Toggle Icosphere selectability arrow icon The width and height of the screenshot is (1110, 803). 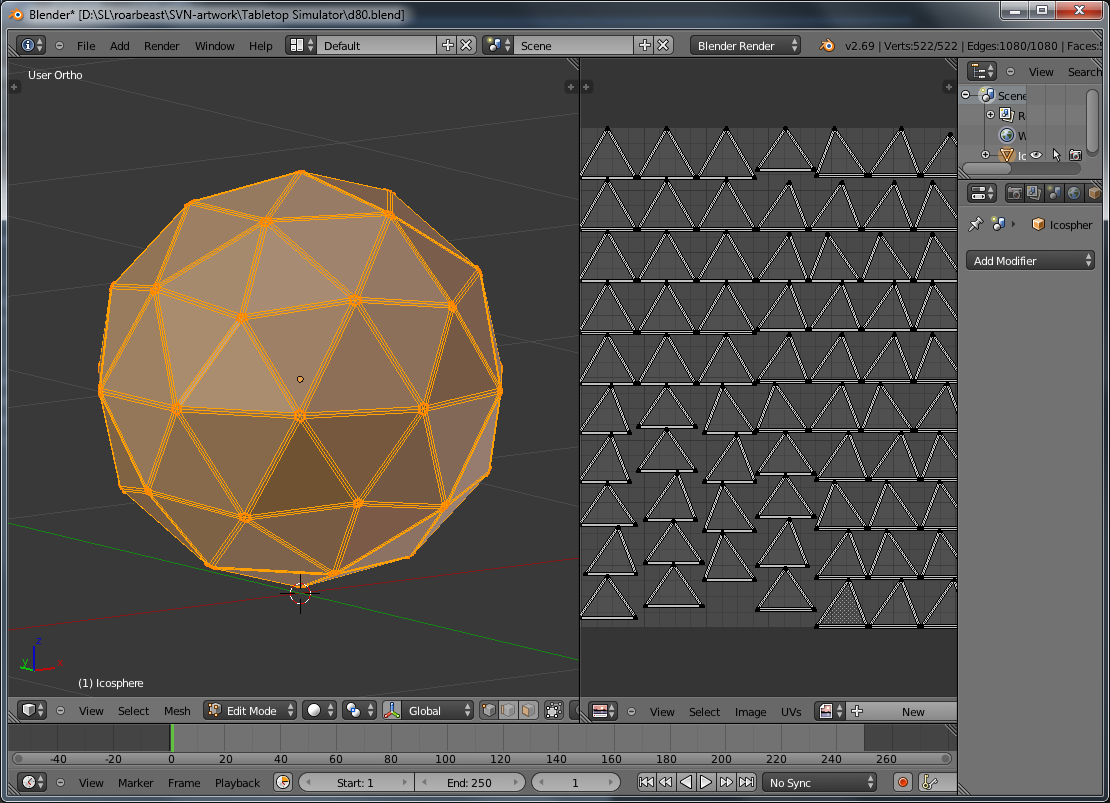1056,155
